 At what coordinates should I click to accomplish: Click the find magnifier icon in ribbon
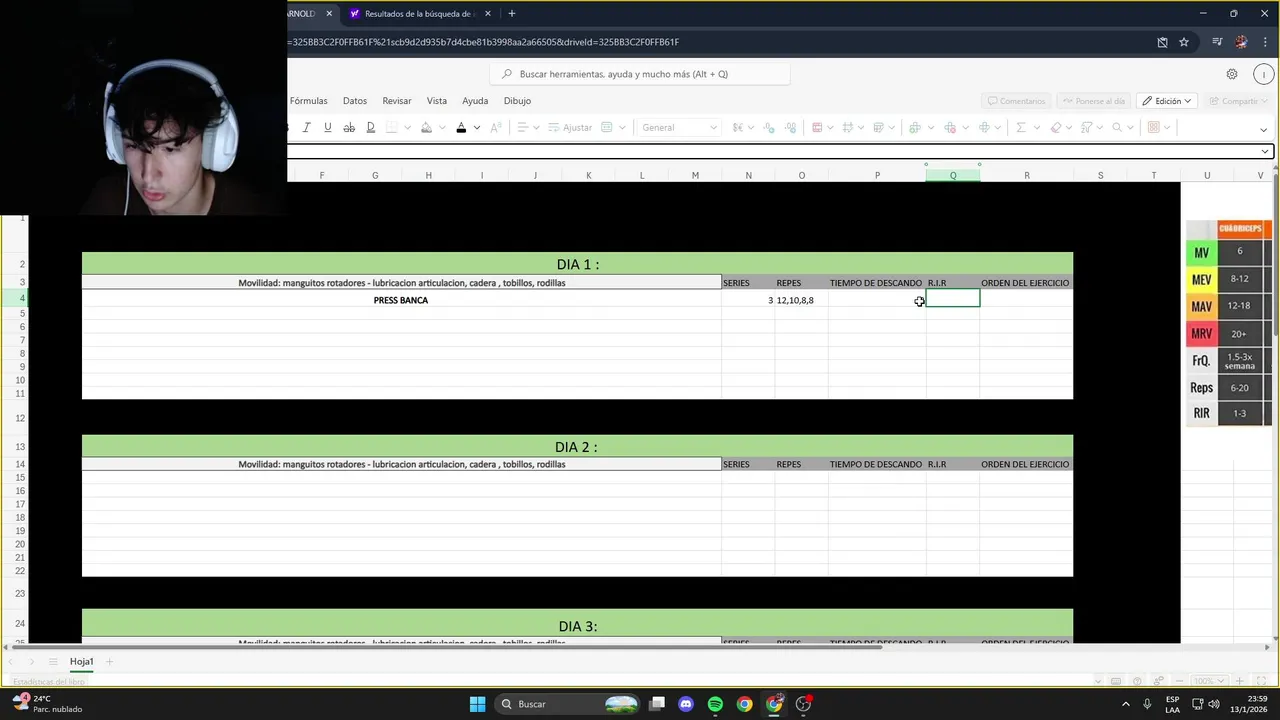tap(1117, 127)
